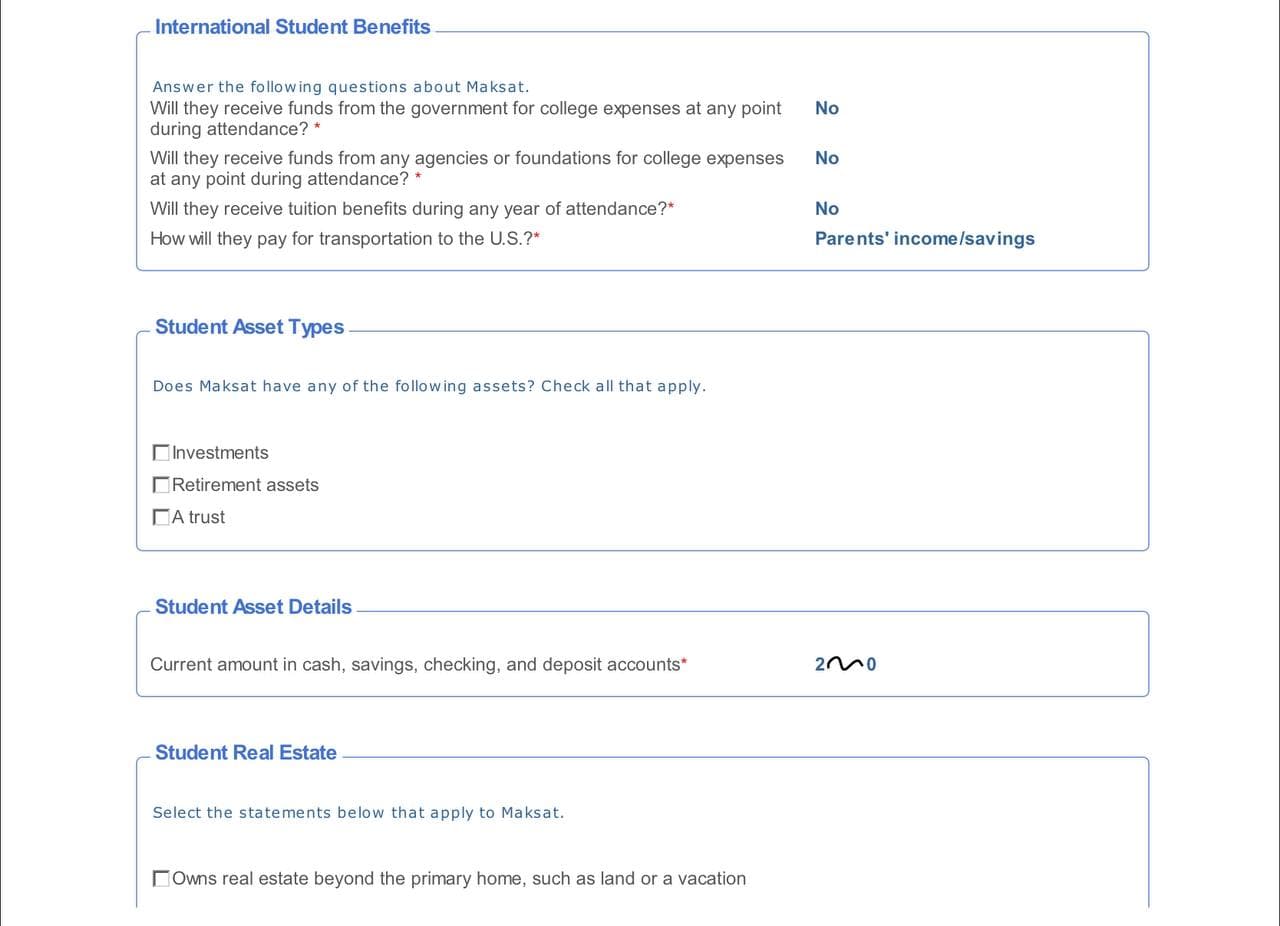Check the Owns real estate checkbox

161,879
